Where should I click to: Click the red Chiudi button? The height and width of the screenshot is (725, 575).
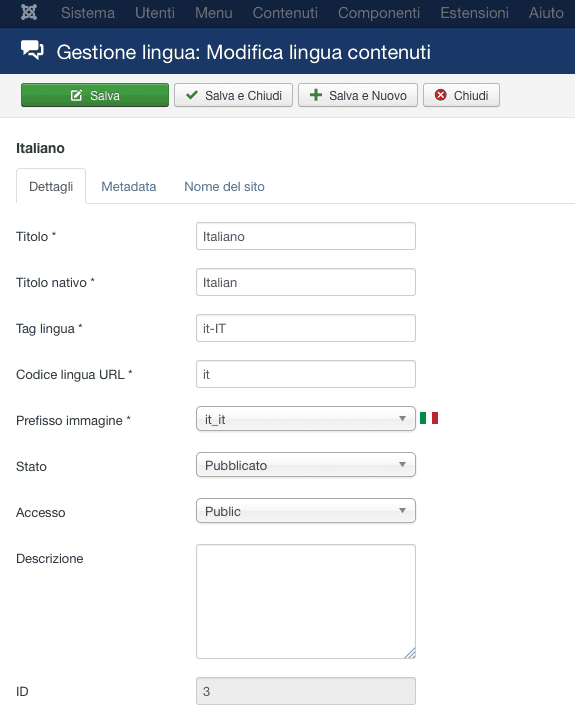[461, 95]
